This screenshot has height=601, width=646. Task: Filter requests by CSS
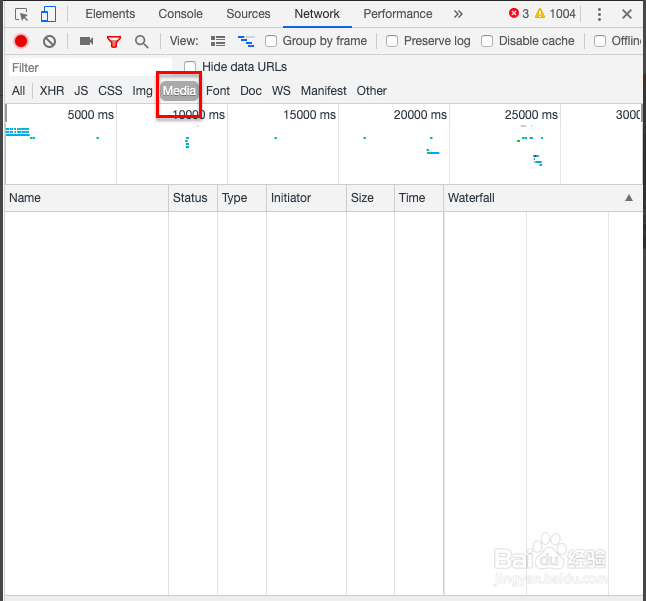[x=110, y=91]
